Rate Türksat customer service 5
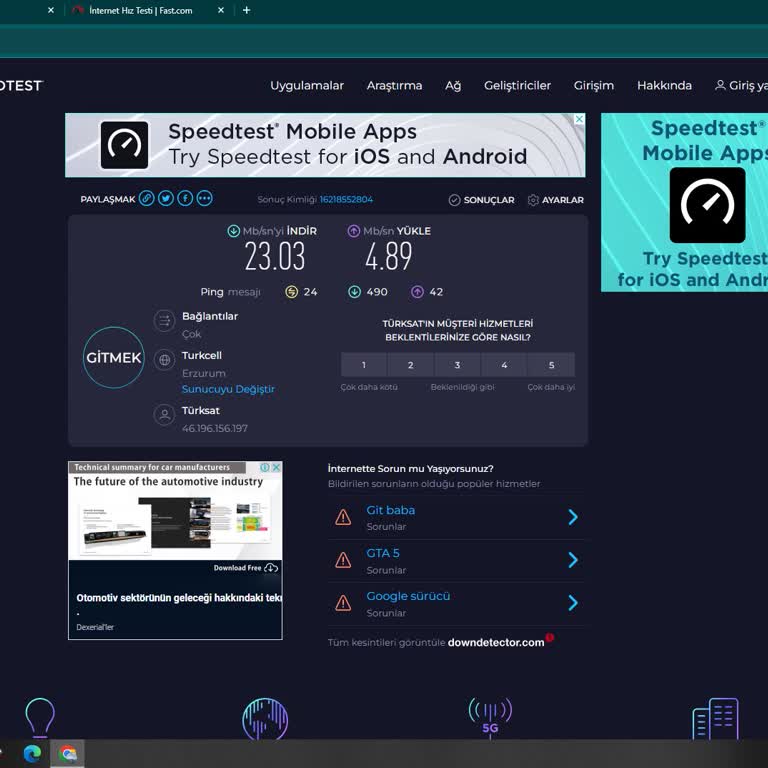This screenshot has height=768, width=768. pos(552,365)
